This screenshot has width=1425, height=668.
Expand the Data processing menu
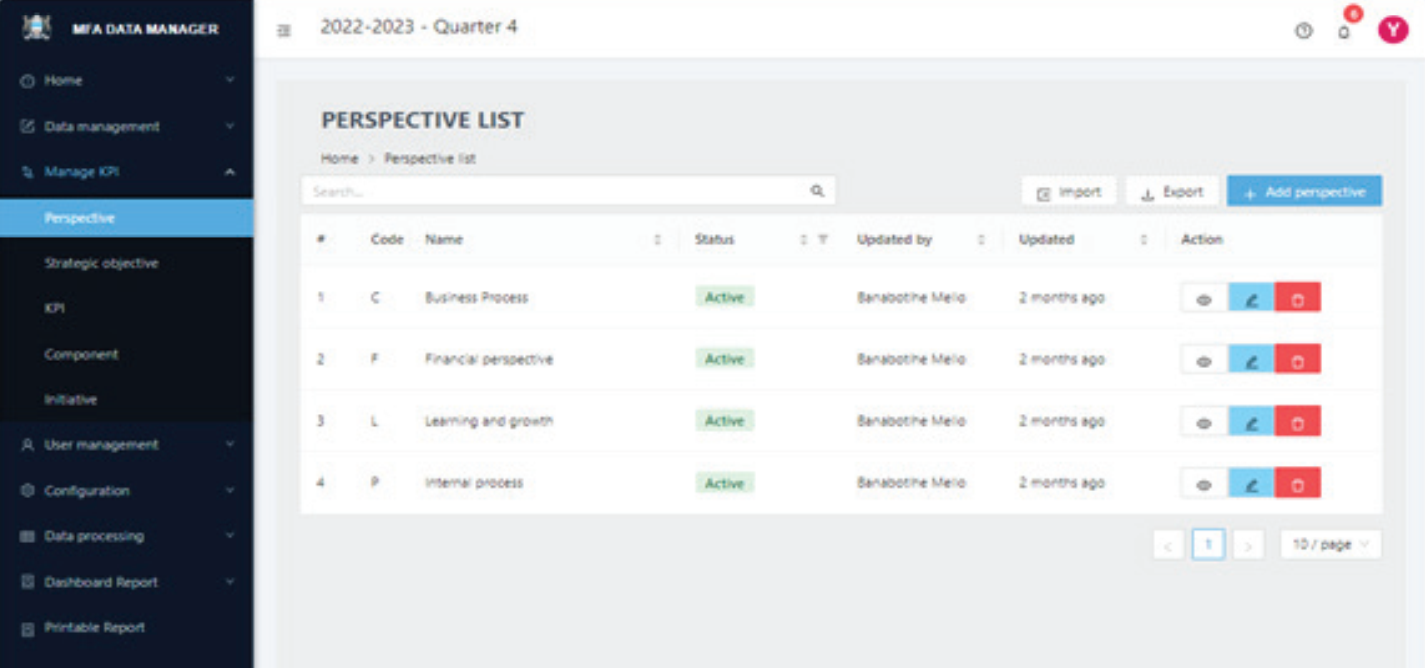tap(127, 536)
